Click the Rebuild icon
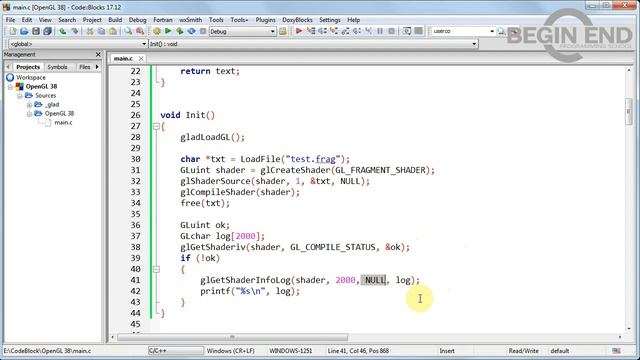This screenshot has height=360, width=640. (191, 31)
